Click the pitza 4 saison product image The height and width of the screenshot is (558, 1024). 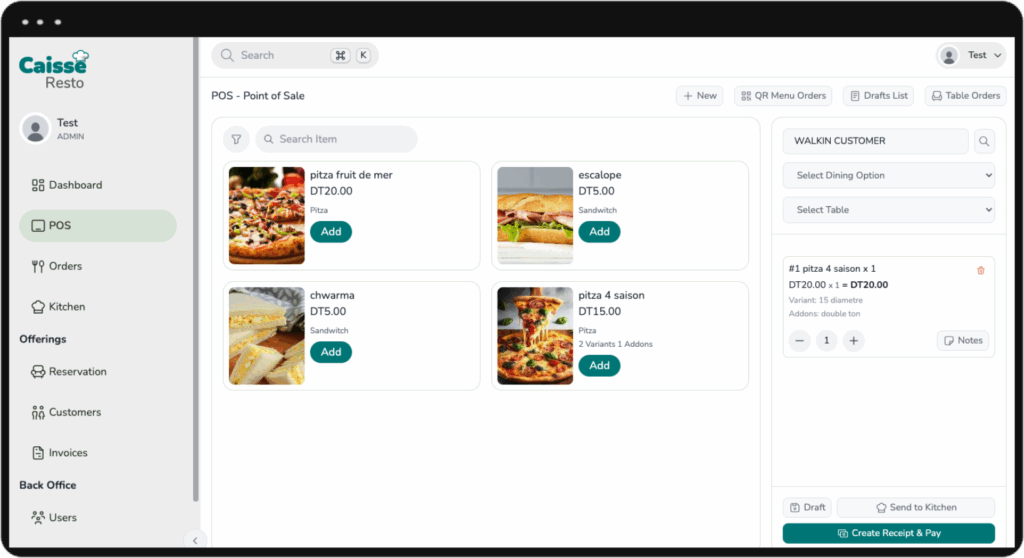535,336
